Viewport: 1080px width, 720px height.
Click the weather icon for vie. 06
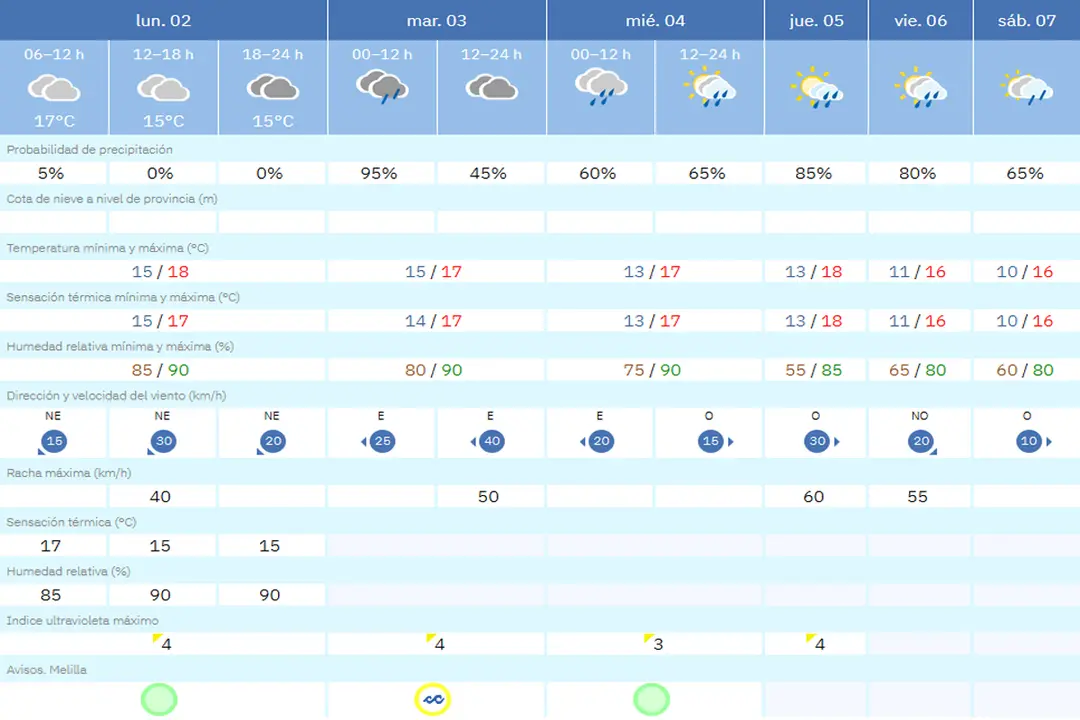point(921,88)
